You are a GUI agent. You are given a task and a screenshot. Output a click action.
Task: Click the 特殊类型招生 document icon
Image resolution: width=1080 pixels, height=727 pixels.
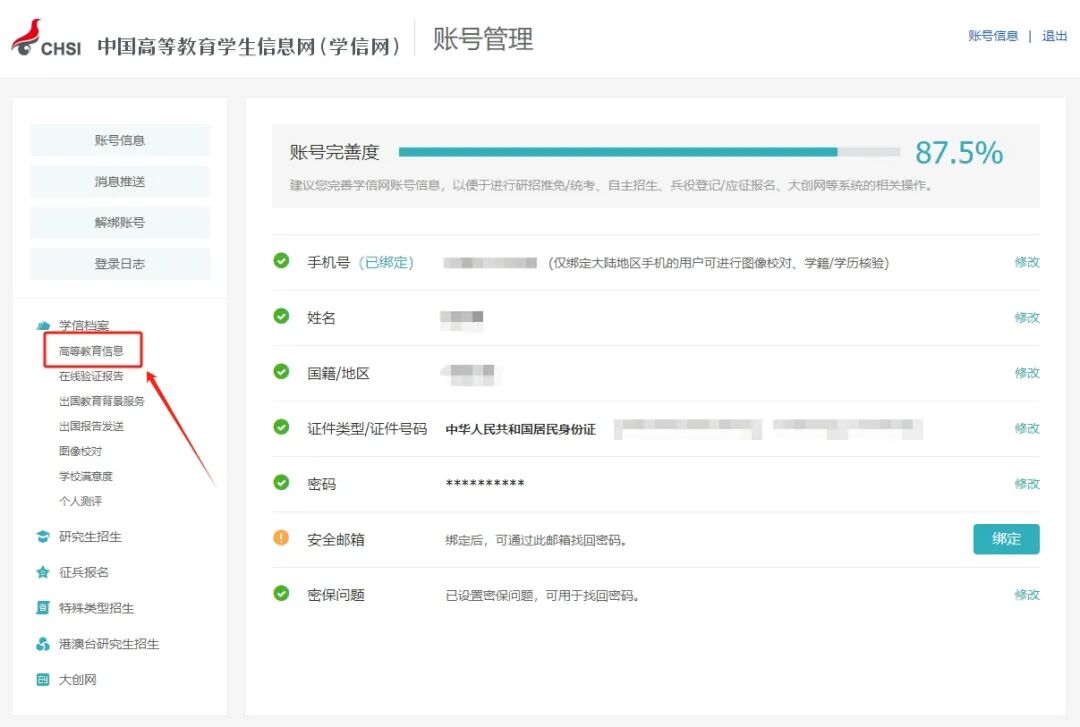43,608
